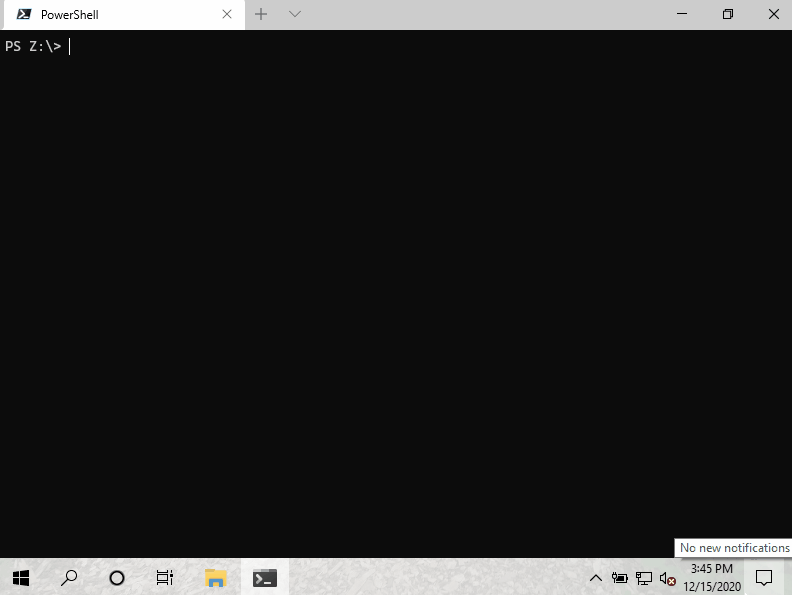Close the PowerShell tab

click(x=227, y=15)
